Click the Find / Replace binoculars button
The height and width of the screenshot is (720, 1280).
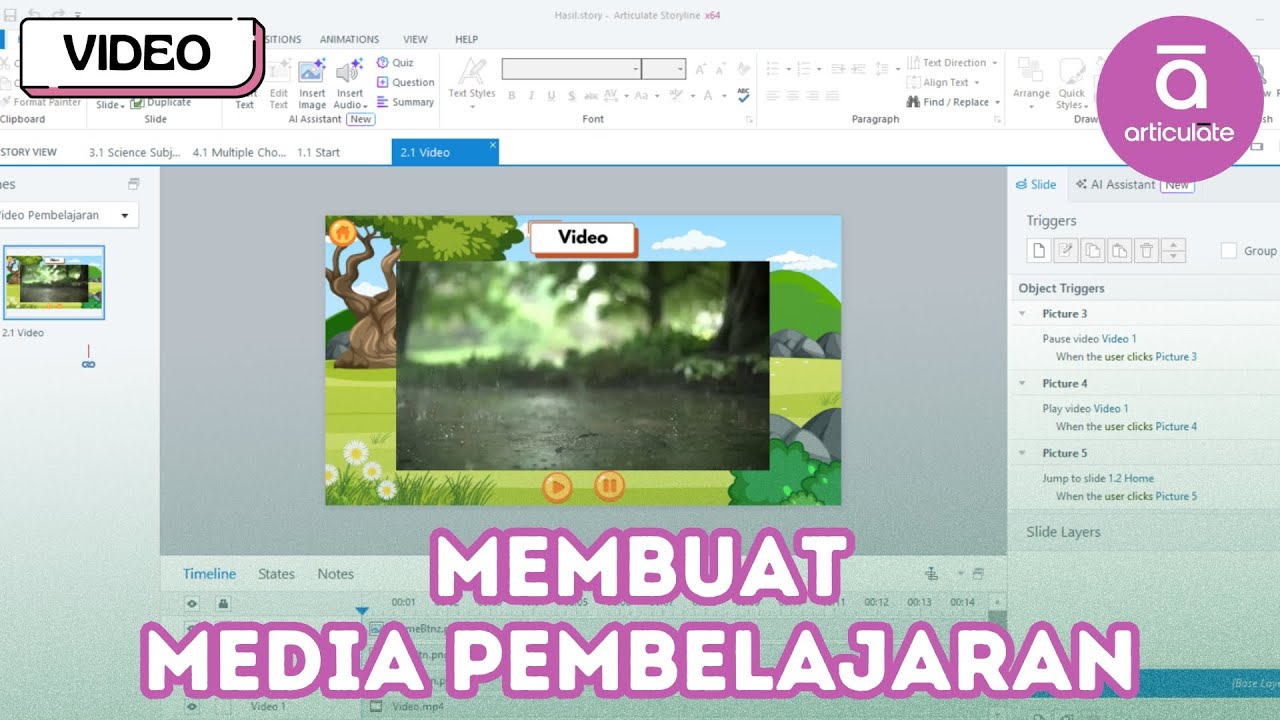953,102
